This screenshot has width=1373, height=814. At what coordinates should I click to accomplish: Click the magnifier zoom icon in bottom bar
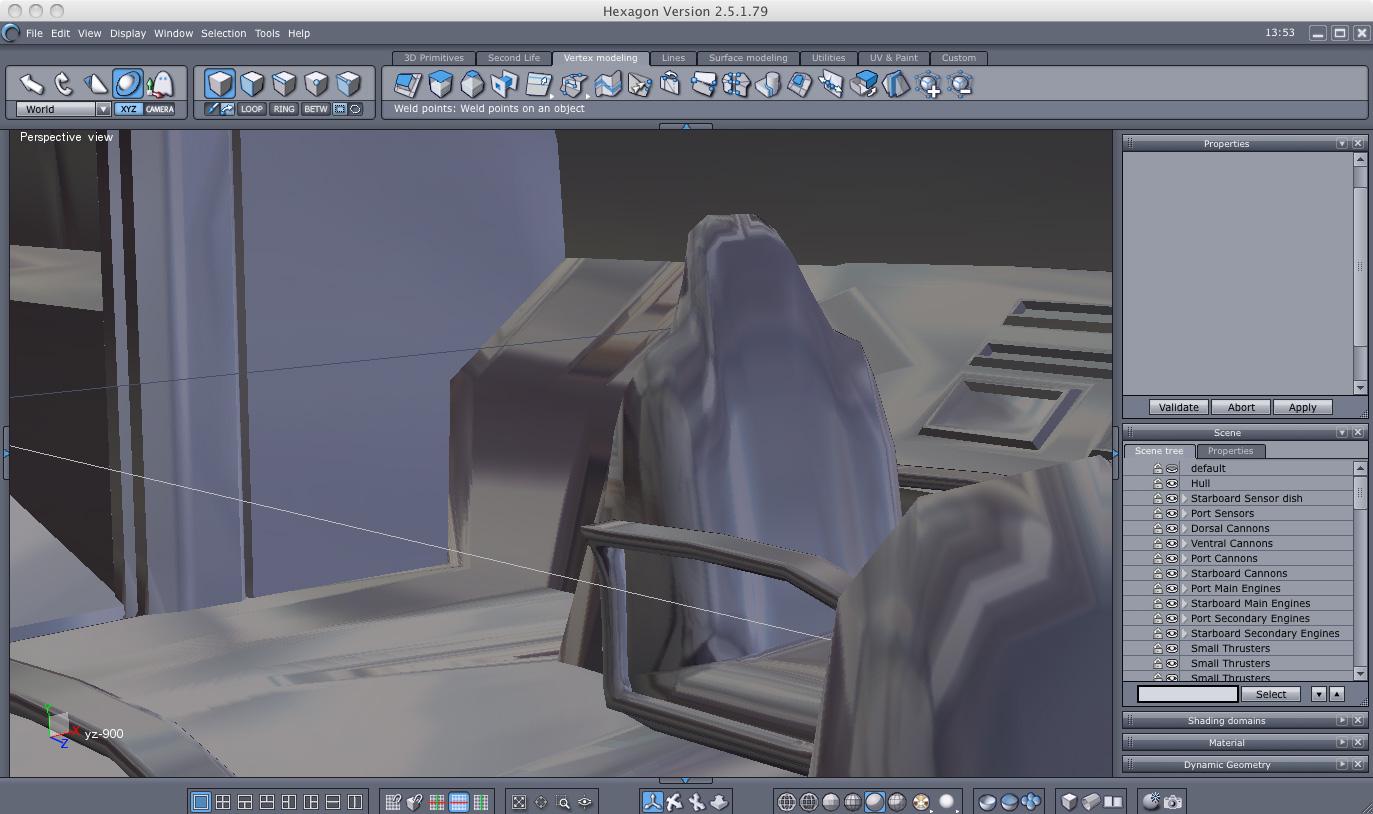563,801
